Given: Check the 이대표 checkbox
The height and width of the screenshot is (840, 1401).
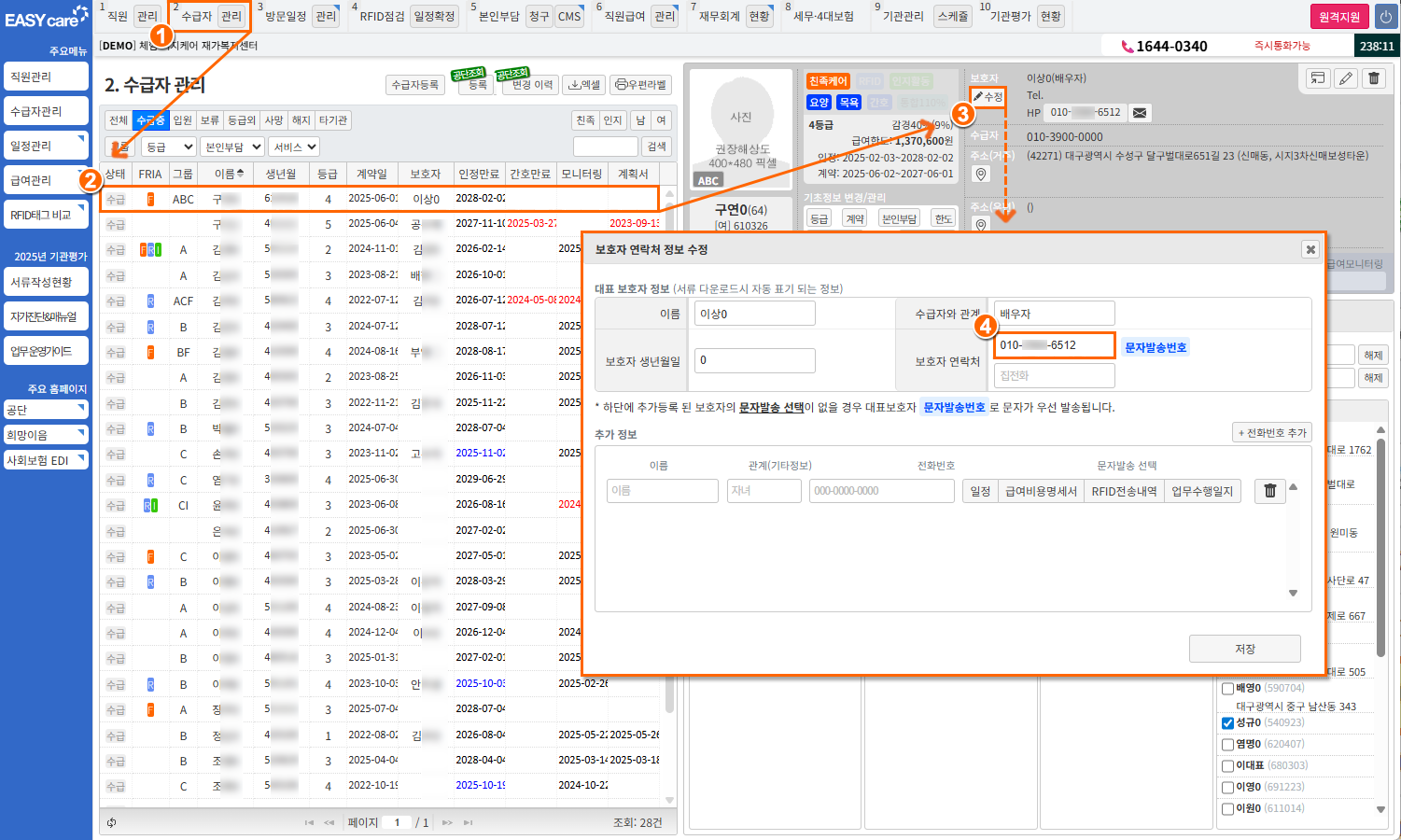Looking at the screenshot, I should (1227, 766).
